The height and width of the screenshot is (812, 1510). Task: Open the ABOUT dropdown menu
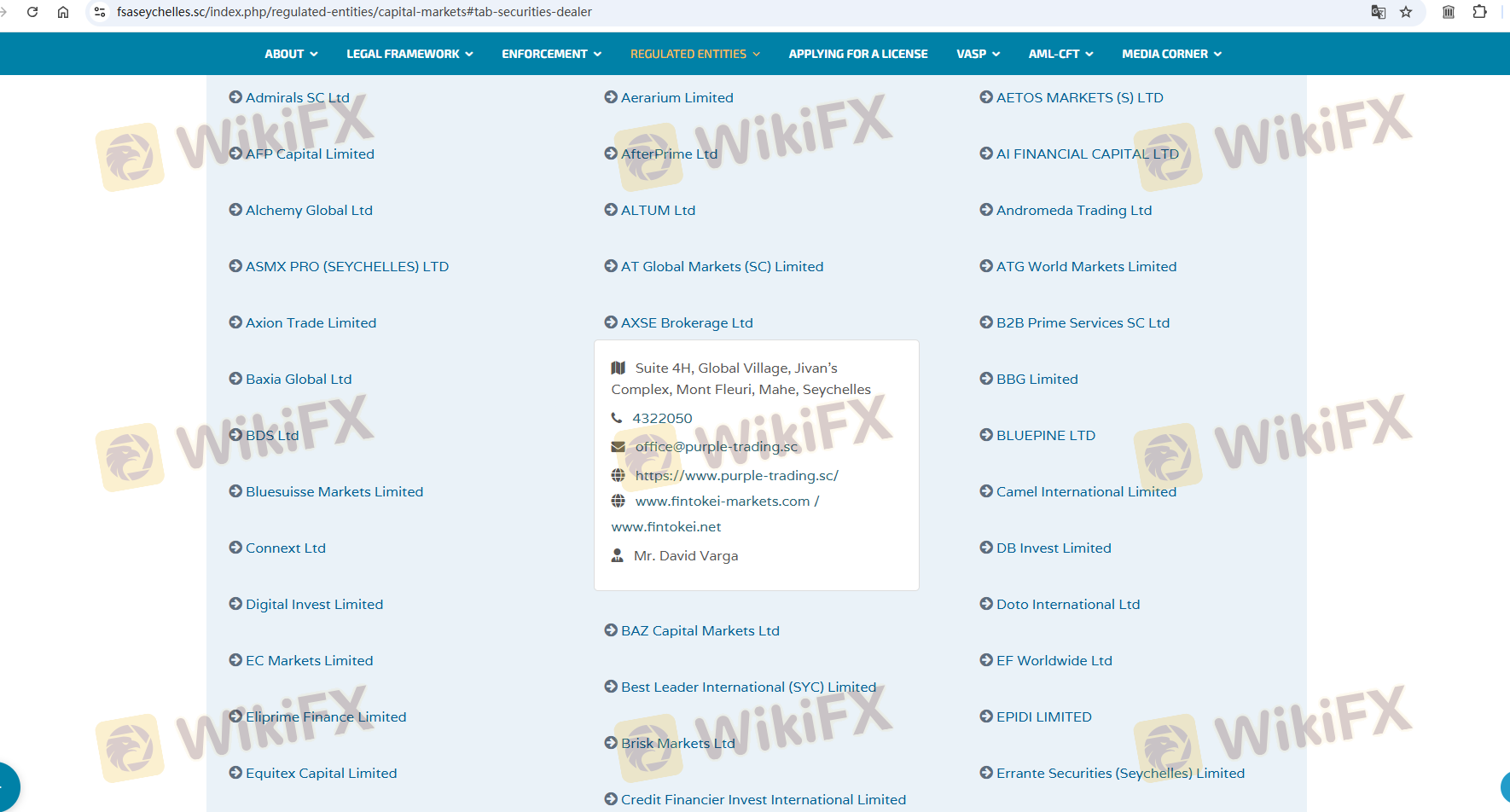click(291, 54)
